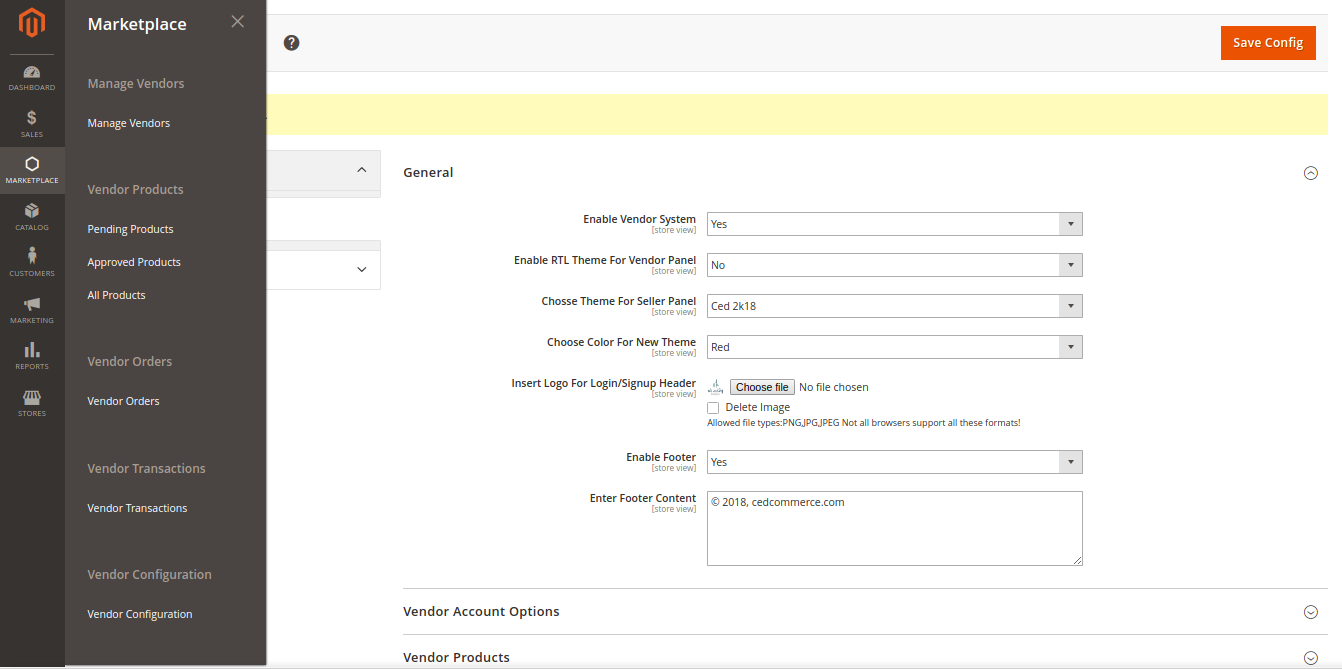Click into the Enter Footer Content textarea
This screenshot has height=669, width=1342.
tap(894, 528)
